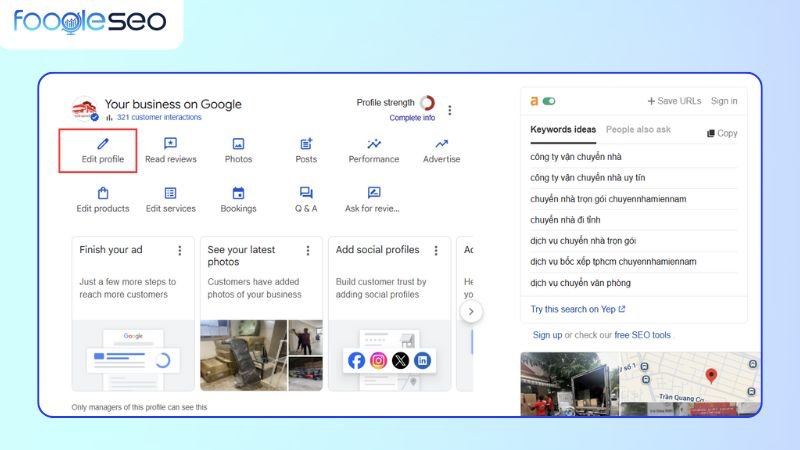The image size is (800, 450).
Task: Open Edit products bag icon
Action: coord(103,193)
